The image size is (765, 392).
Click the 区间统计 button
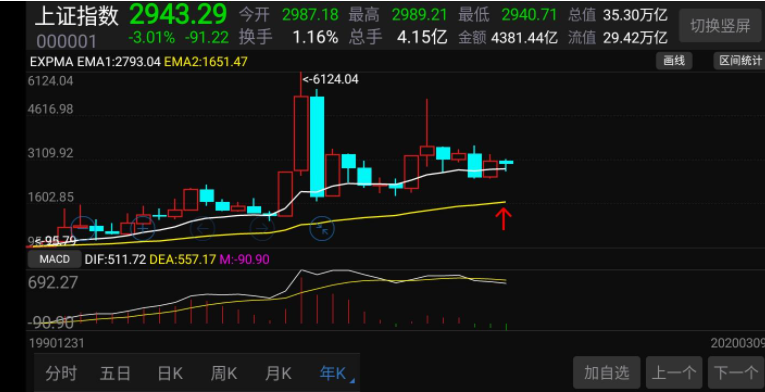click(x=739, y=61)
